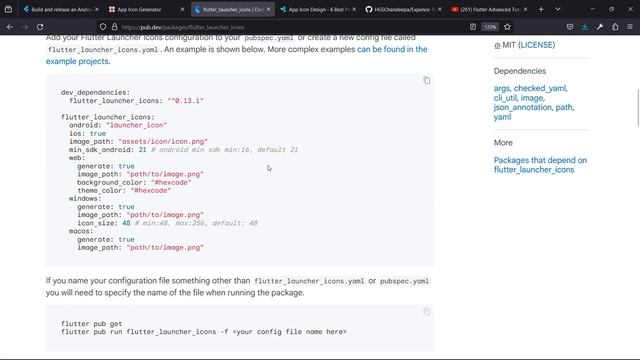The image size is (640, 360).
Task: Open the MIT LICENSE link
Action: 536,45
